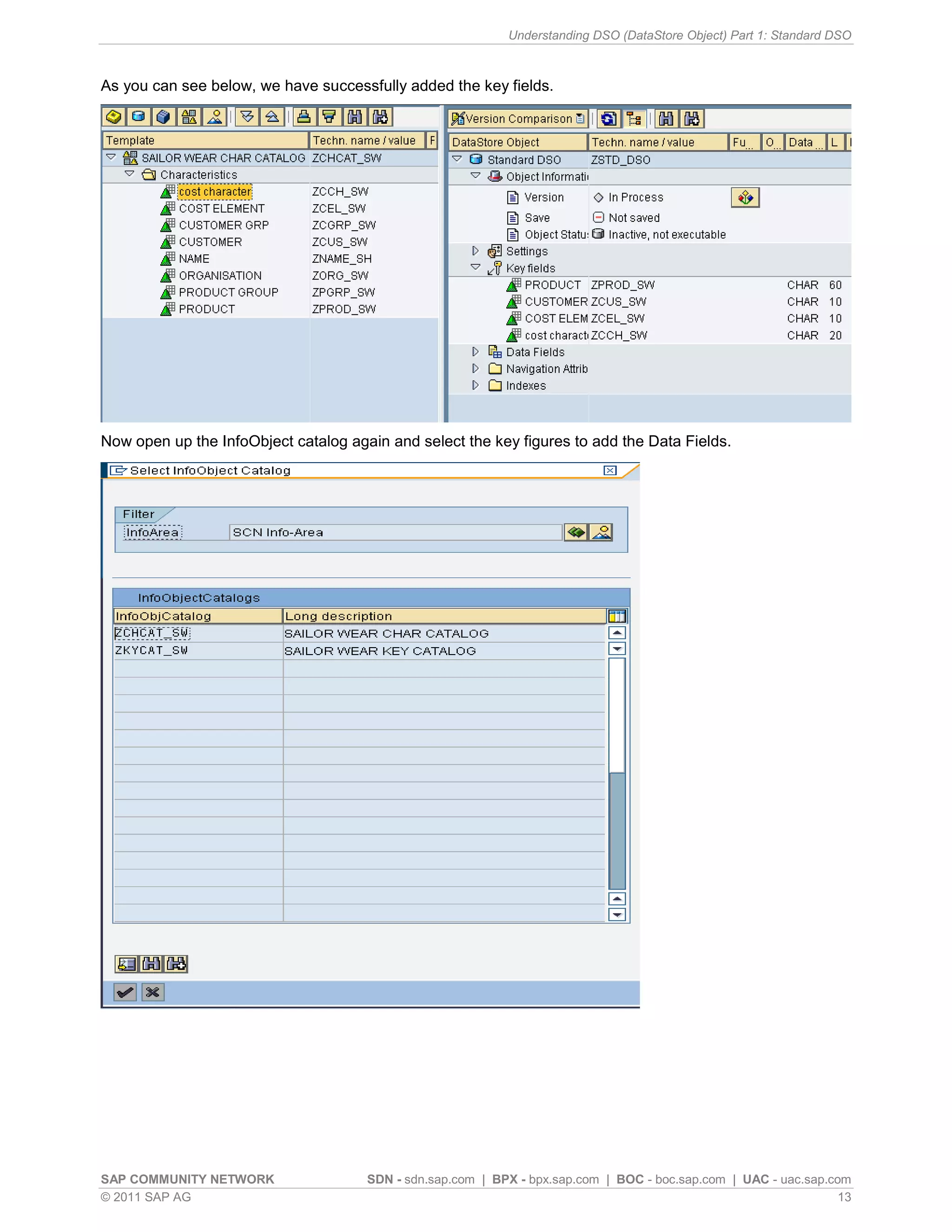Screen dimensions: 952x1232
Task: Click Find Next icon in template toolbar
Action: (x=381, y=117)
